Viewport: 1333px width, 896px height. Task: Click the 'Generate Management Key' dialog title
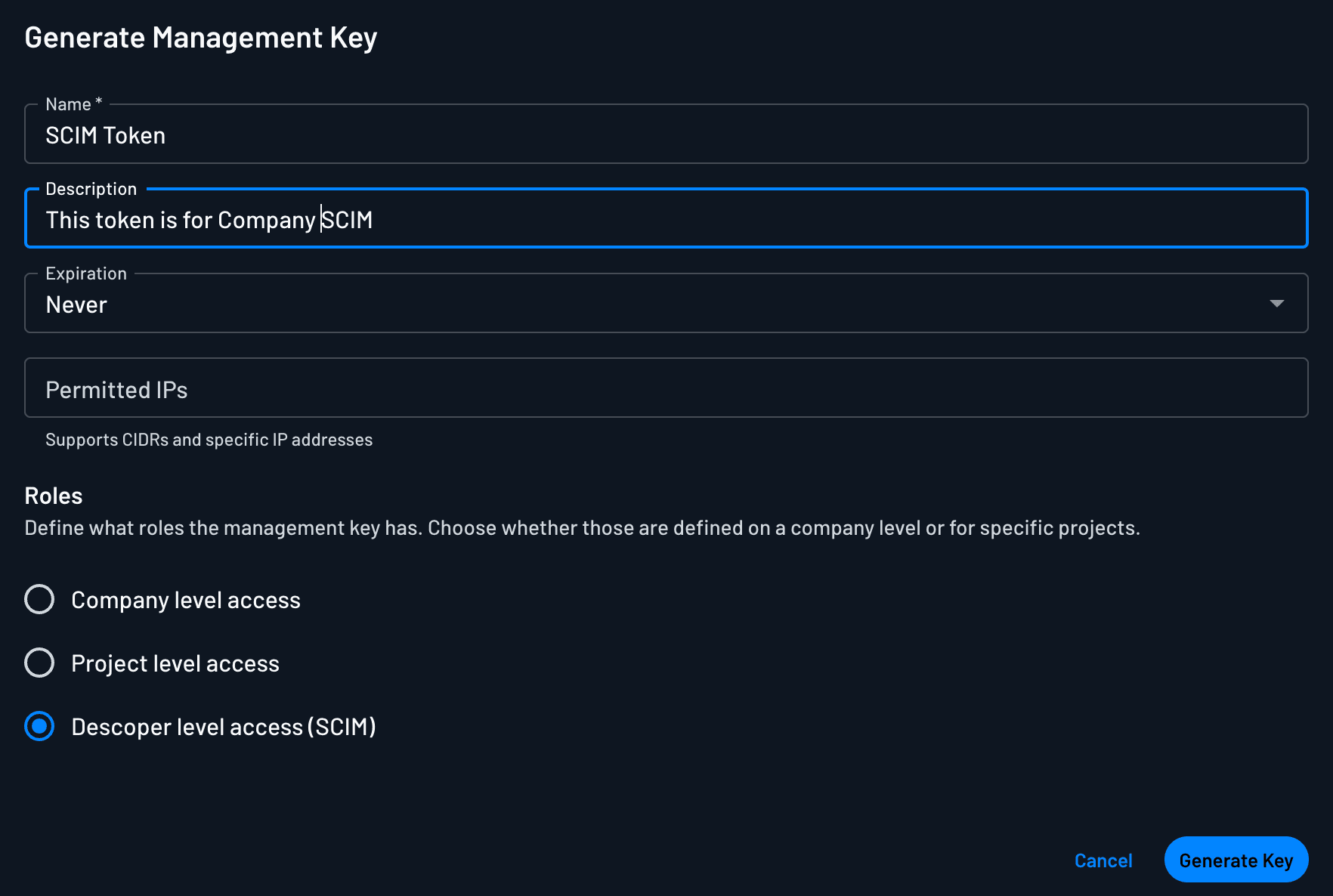pos(200,38)
